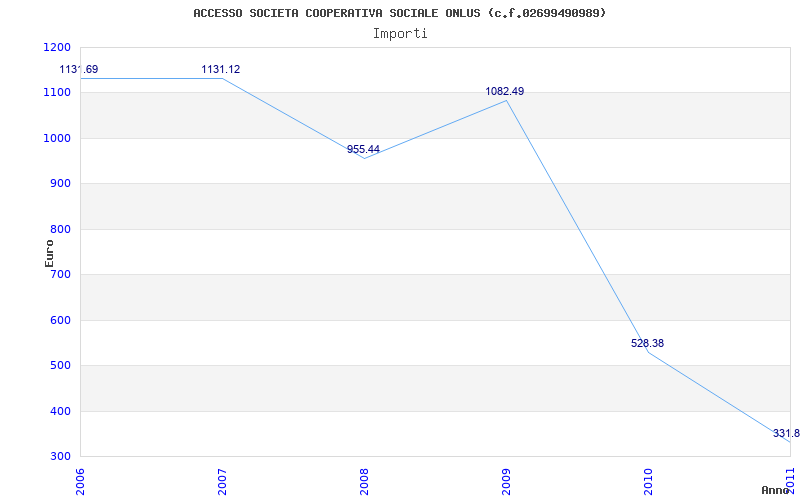Click the Importi subtitle
Viewport: 800px width, 500px height.
(x=400, y=34)
